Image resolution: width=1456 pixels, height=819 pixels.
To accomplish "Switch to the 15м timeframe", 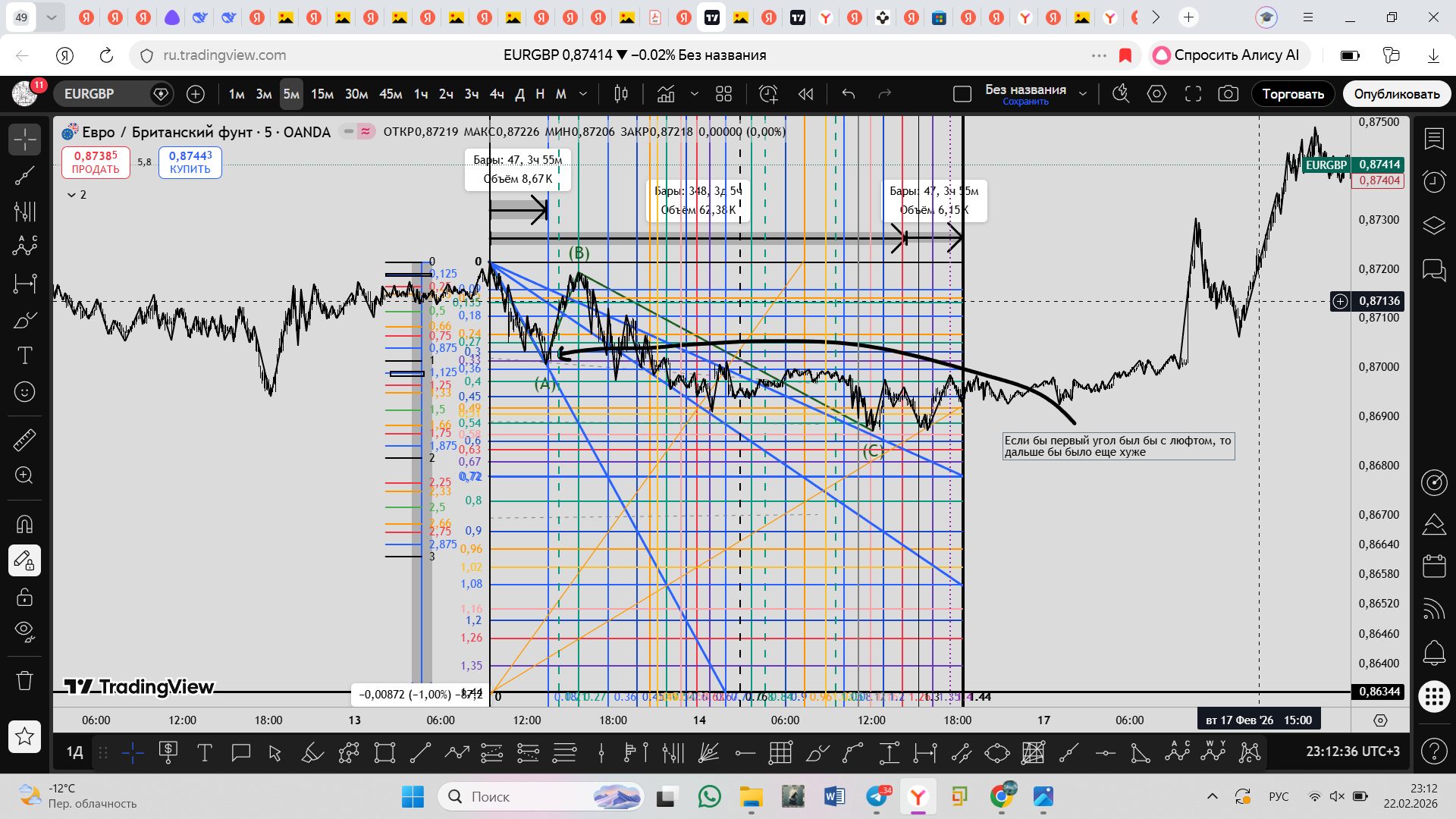I will click(x=322, y=94).
